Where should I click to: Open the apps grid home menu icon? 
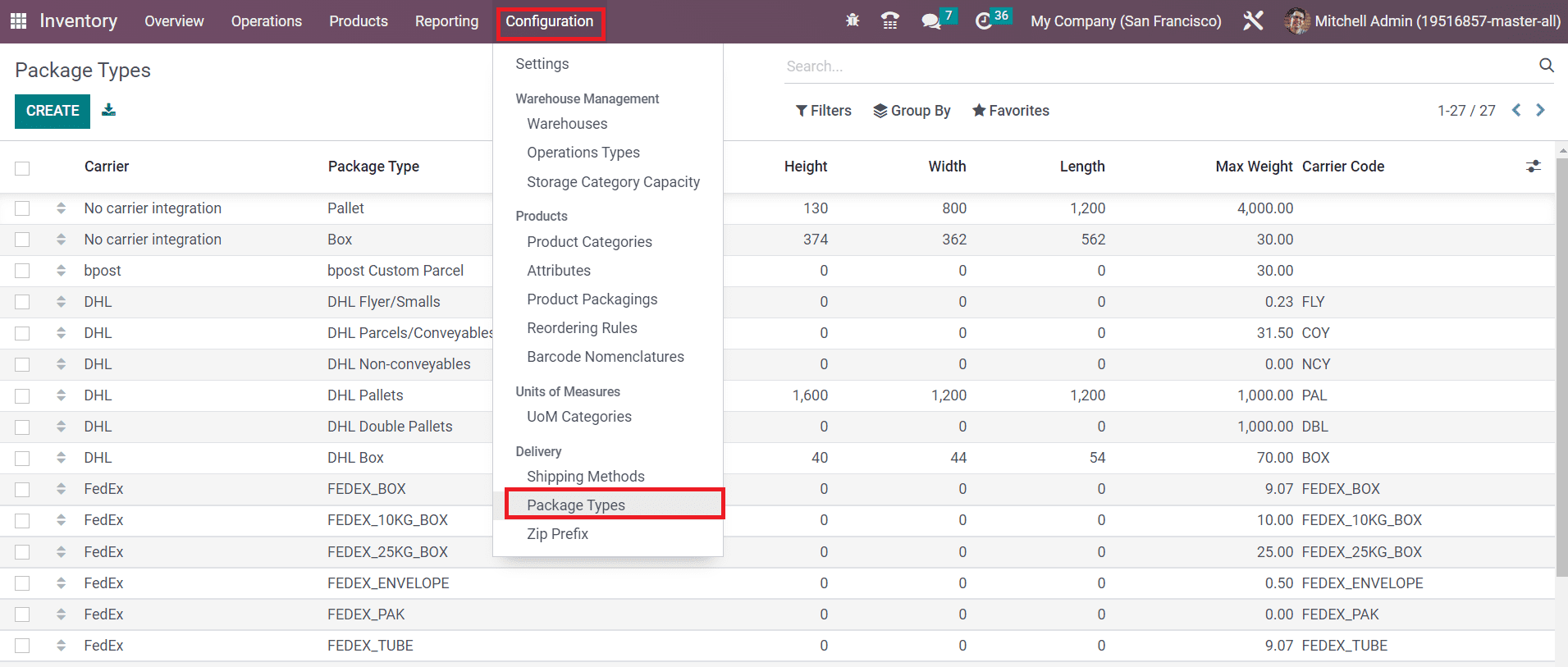18,21
